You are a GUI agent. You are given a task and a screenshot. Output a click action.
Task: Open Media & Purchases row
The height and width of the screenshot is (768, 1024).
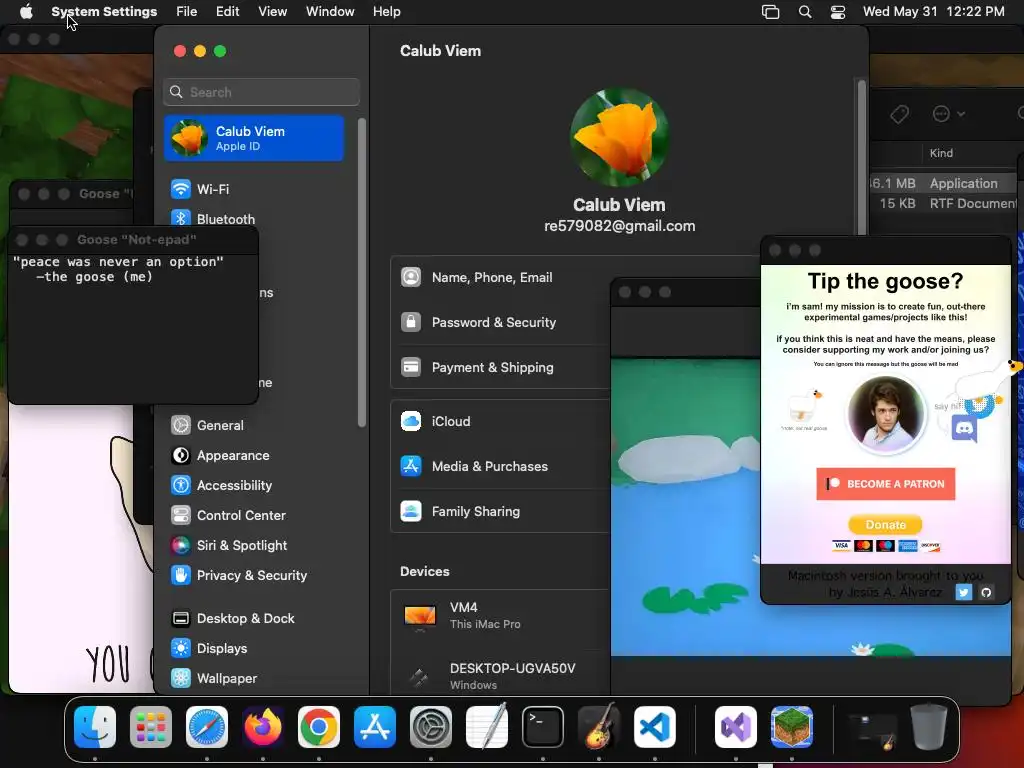pyautogui.click(x=500, y=466)
